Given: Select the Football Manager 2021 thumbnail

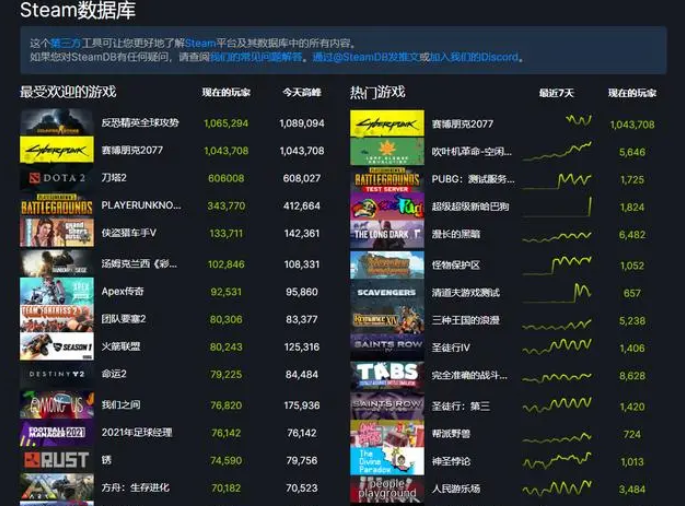Looking at the screenshot, I should (x=57, y=432).
